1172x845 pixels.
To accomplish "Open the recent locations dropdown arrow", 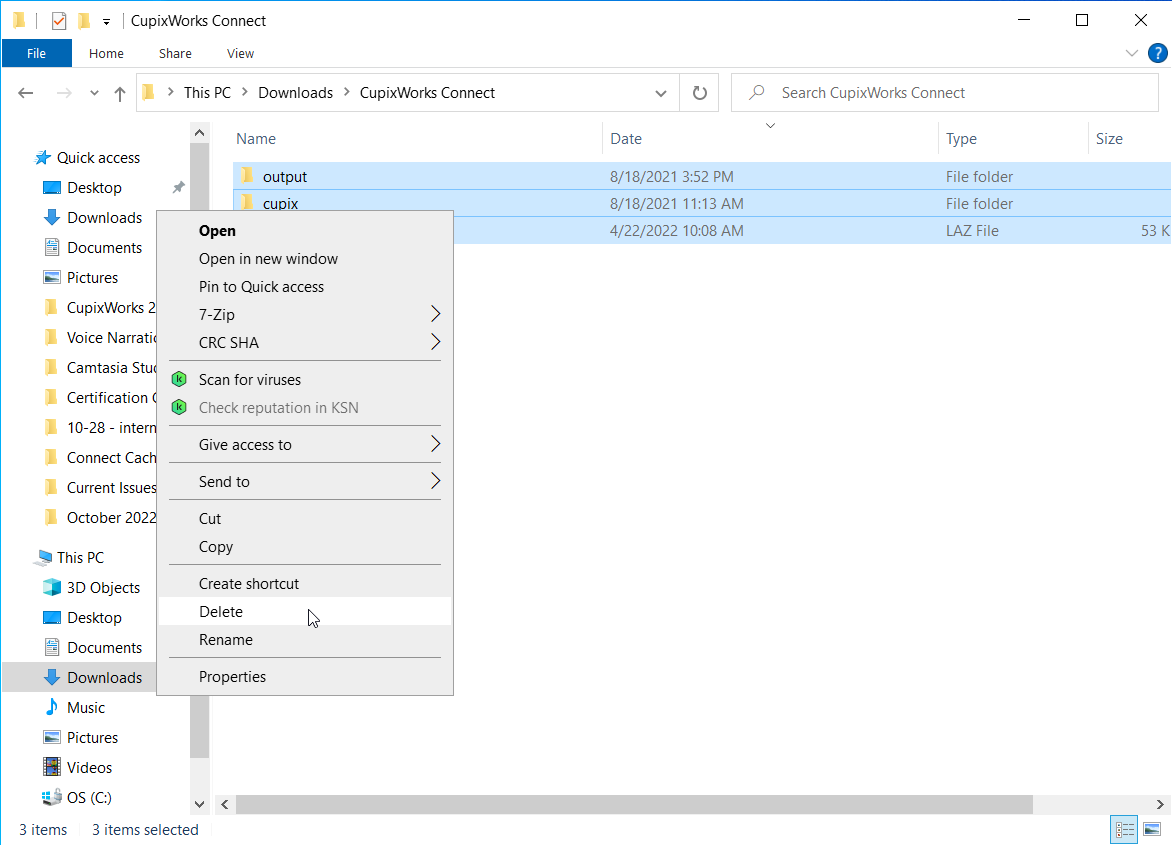I will pyautogui.click(x=94, y=93).
